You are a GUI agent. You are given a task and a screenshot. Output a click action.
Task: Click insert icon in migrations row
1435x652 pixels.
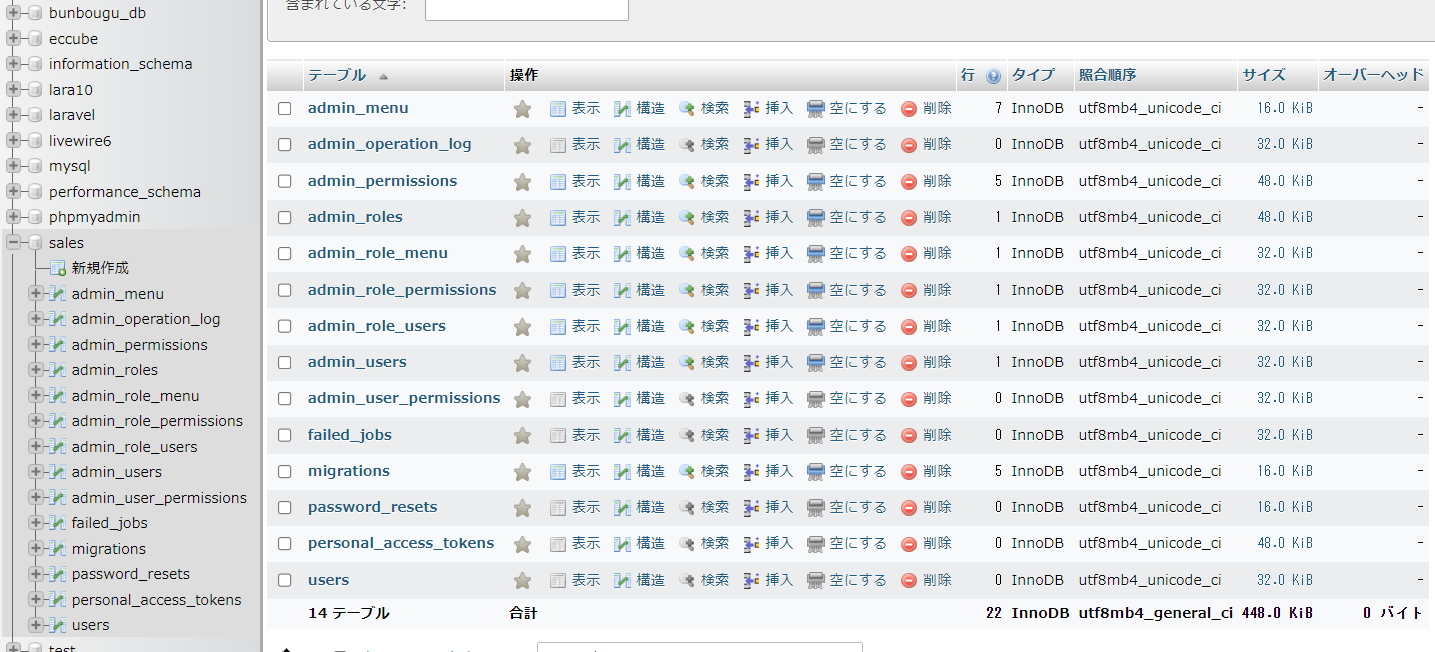(x=752, y=472)
